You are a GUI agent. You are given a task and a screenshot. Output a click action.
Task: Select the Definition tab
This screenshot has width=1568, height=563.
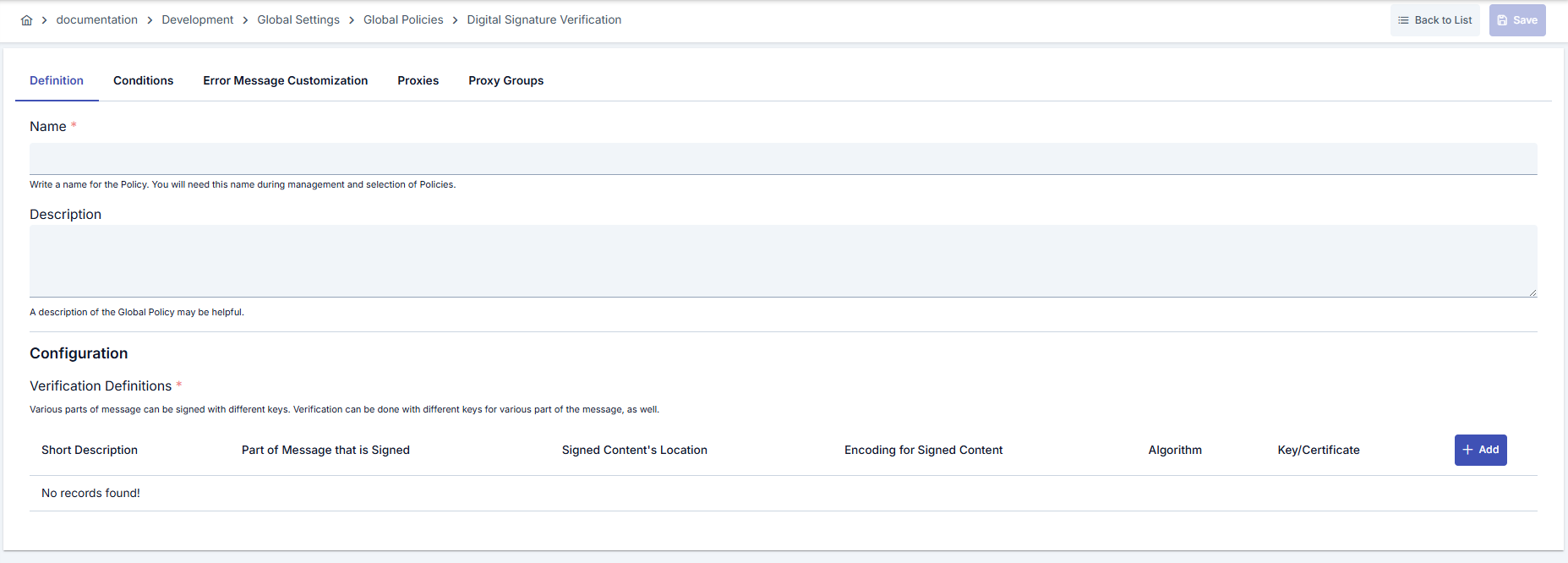56,80
